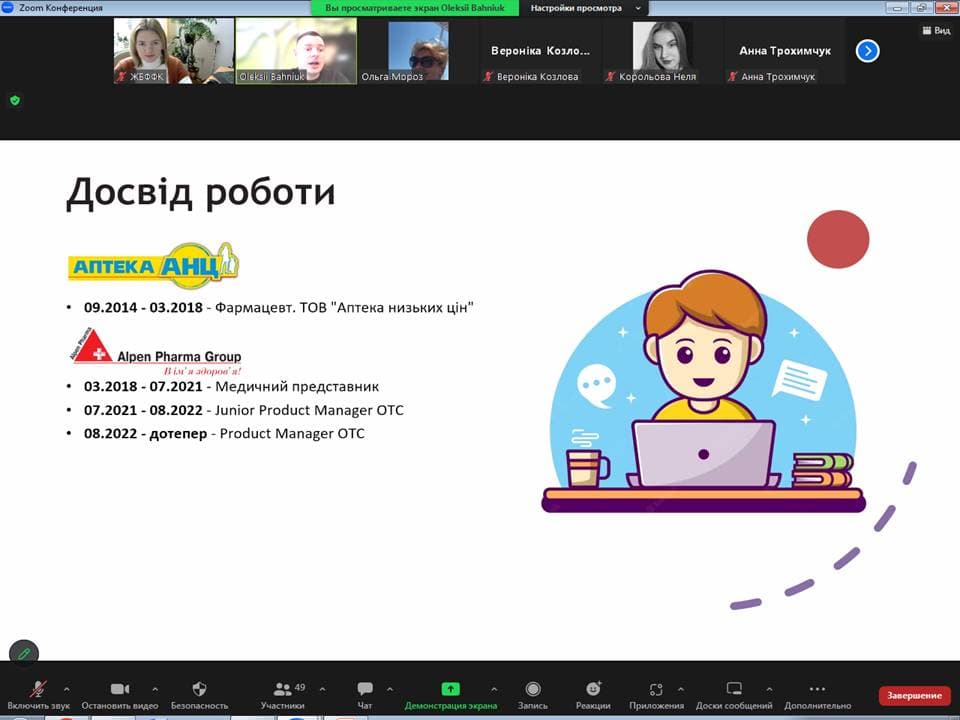Open Настройки просмотра dropdown

pyautogui.click(x=584, y=8)
